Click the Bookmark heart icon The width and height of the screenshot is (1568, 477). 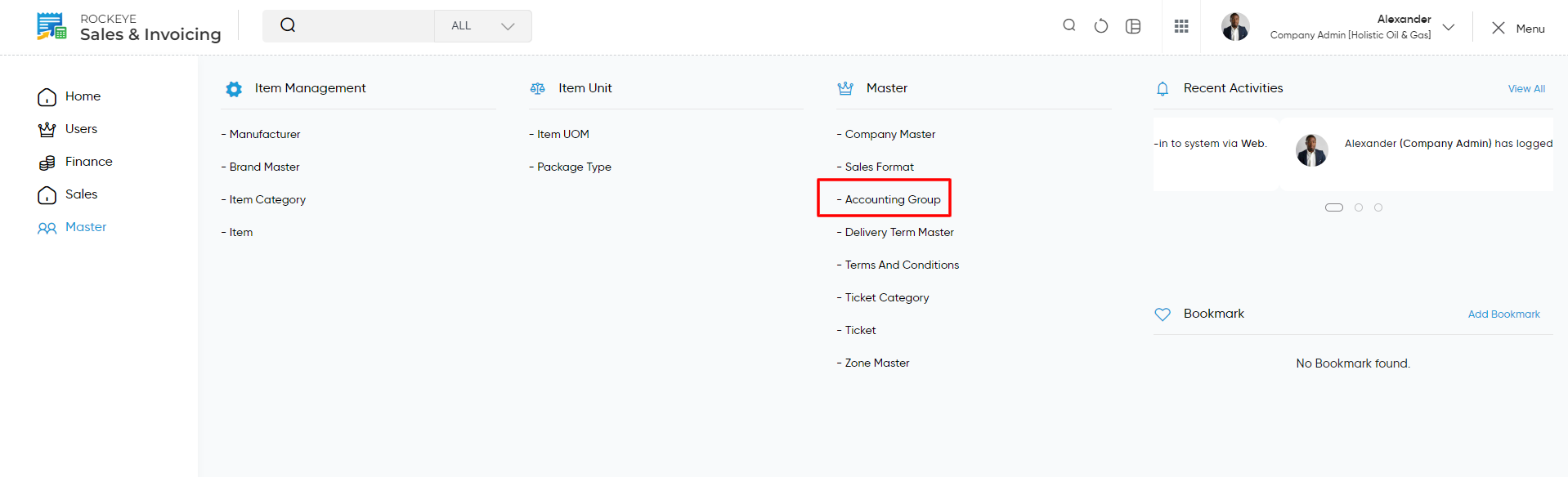click(1163, 314)
